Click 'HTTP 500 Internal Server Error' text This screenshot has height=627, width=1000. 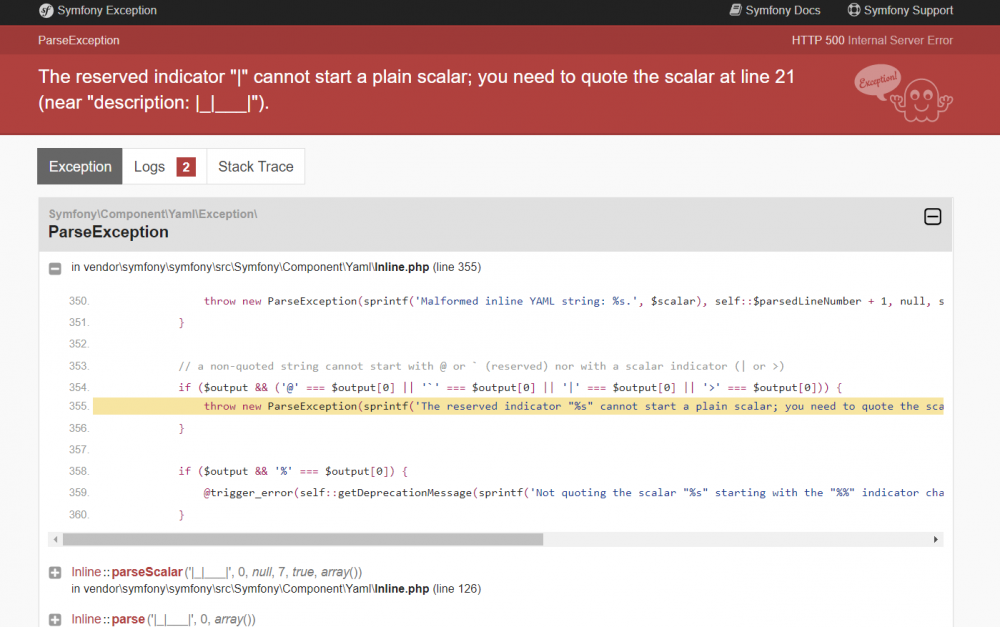pyautogui.click(x=872, y=40)
